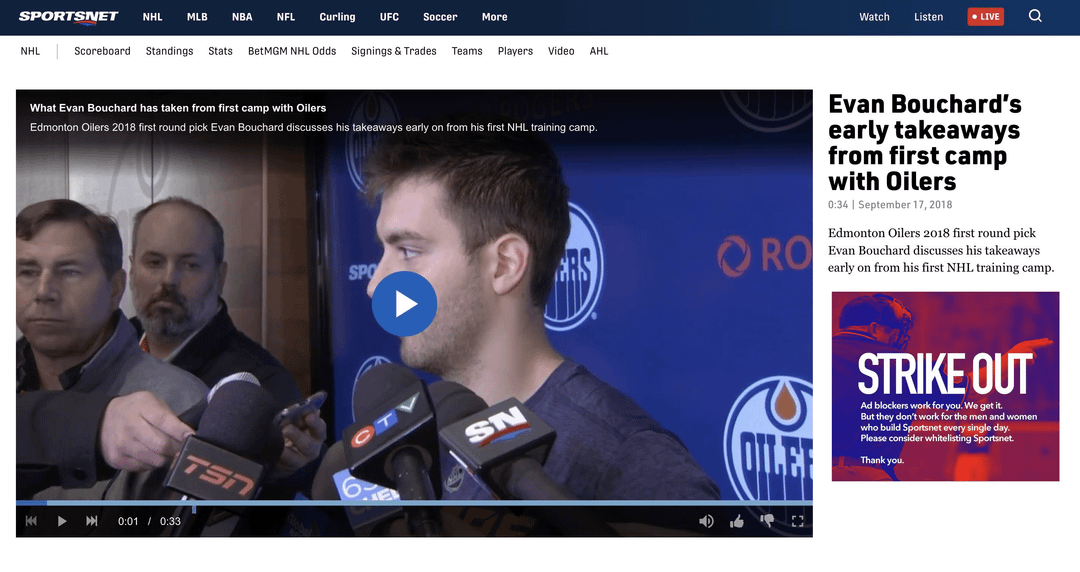Click small play icon in control bar
Viewport: 1080px width, 572px height.
pos(62,521)
